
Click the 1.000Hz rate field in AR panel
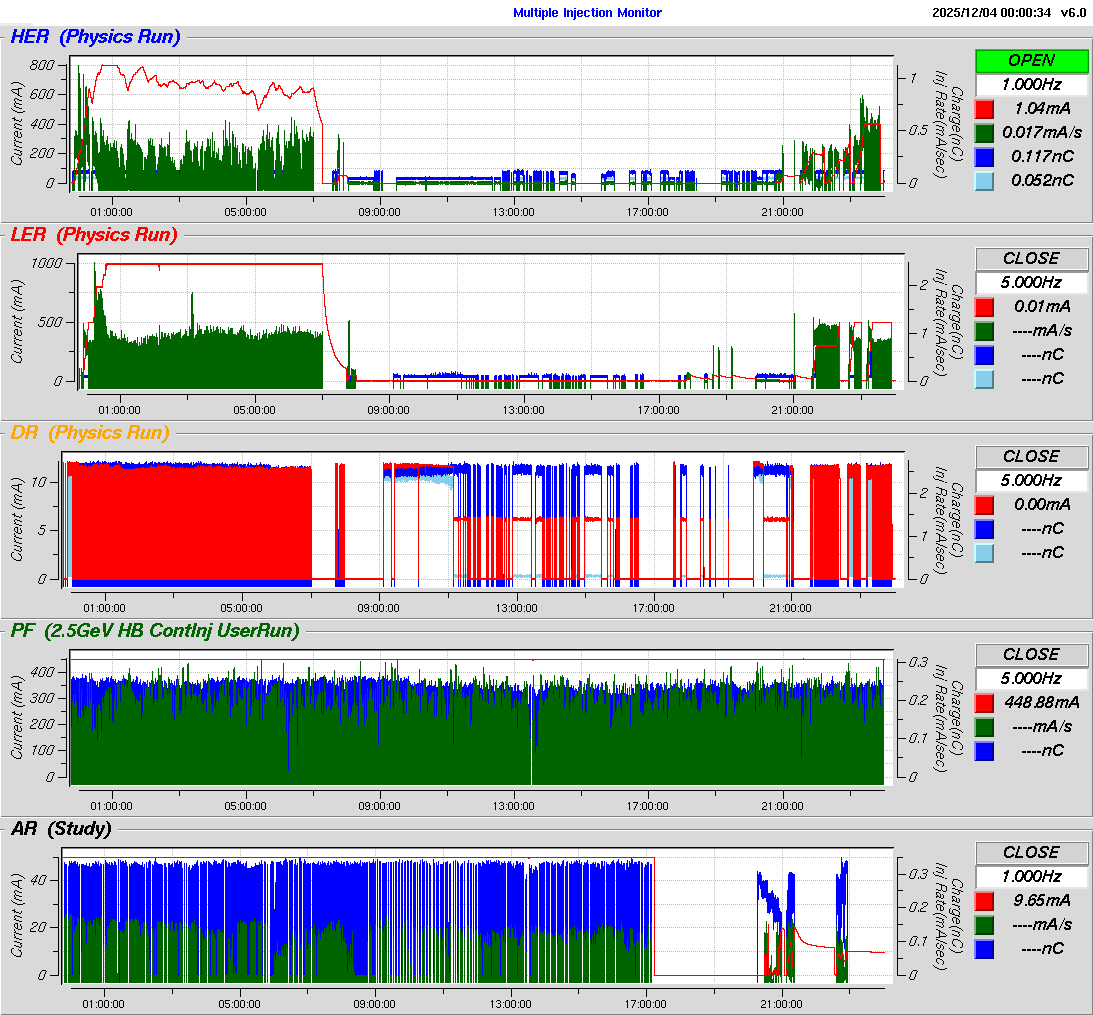tap(1031, 877)
